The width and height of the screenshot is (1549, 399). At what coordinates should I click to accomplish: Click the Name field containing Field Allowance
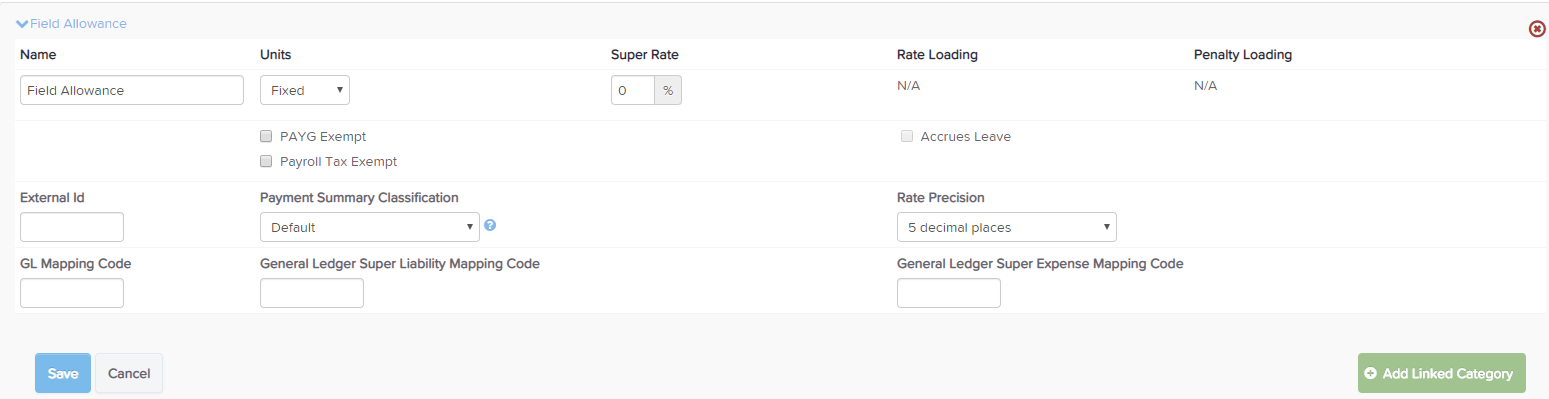coord(132,90)
